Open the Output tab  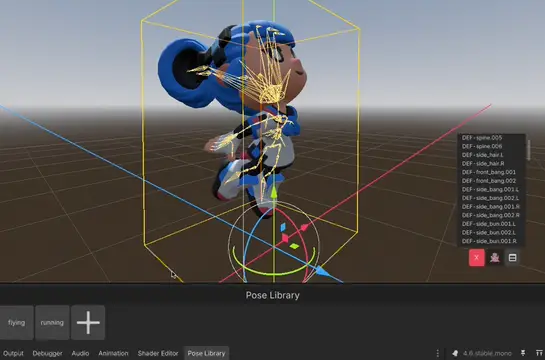coord(13,353)
